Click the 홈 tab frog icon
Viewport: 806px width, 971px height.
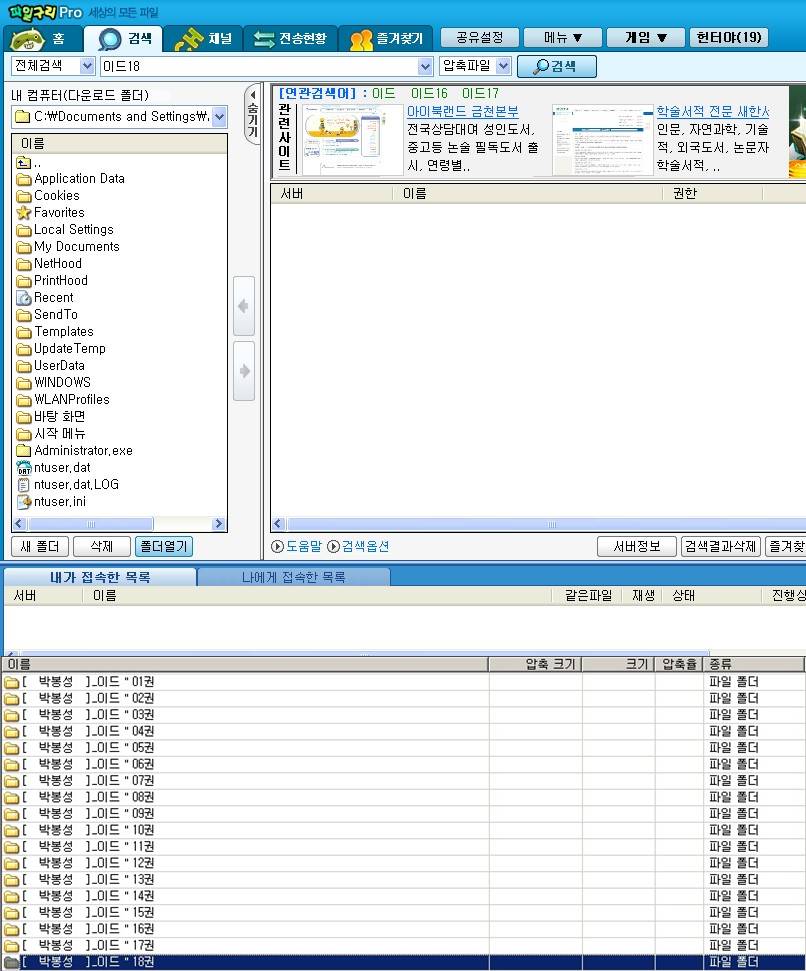tap(26, 40)
